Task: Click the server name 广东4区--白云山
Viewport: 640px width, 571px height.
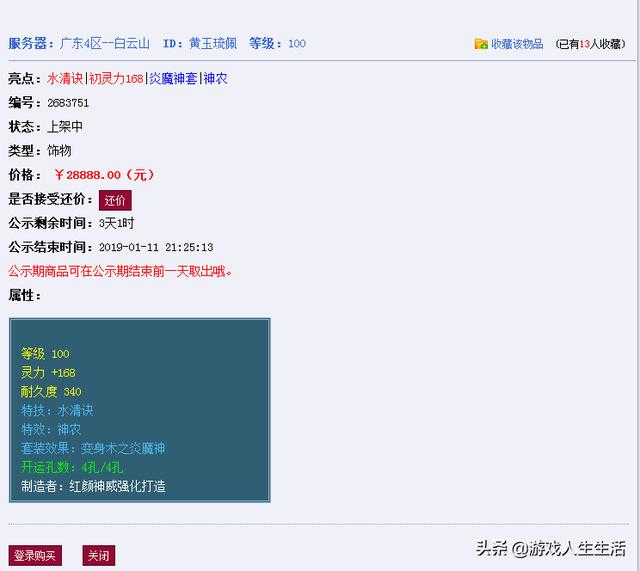Action: [x=105, y=43]
